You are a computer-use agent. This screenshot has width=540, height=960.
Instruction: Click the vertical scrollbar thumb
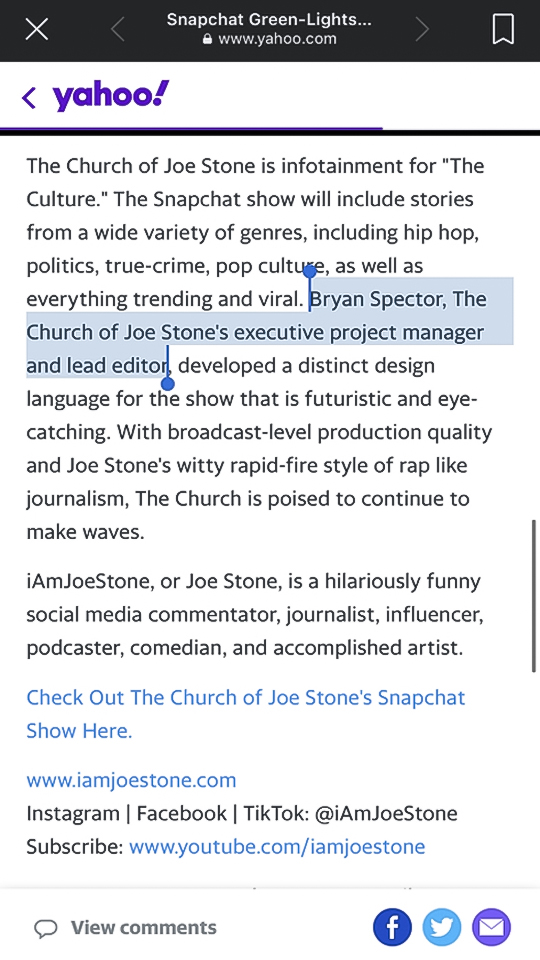tap(534, 596)
